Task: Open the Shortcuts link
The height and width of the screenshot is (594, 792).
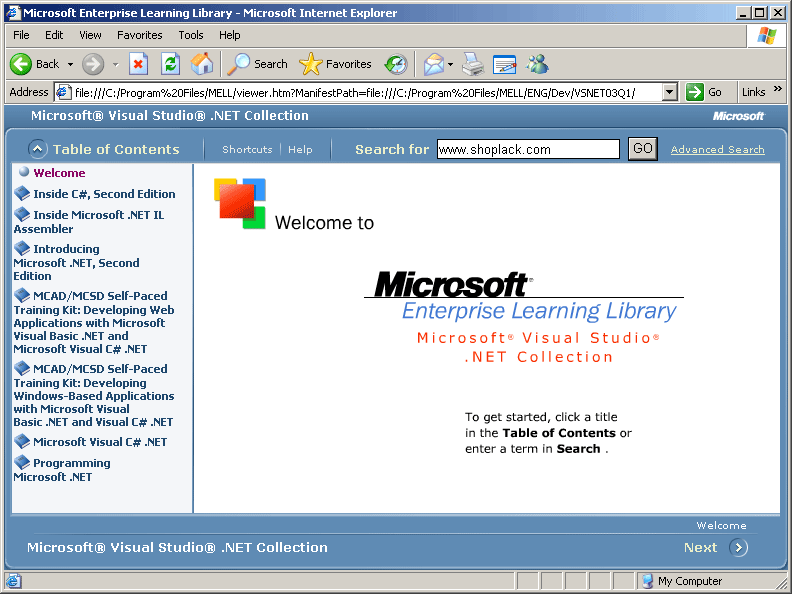Action: (247, 150)
